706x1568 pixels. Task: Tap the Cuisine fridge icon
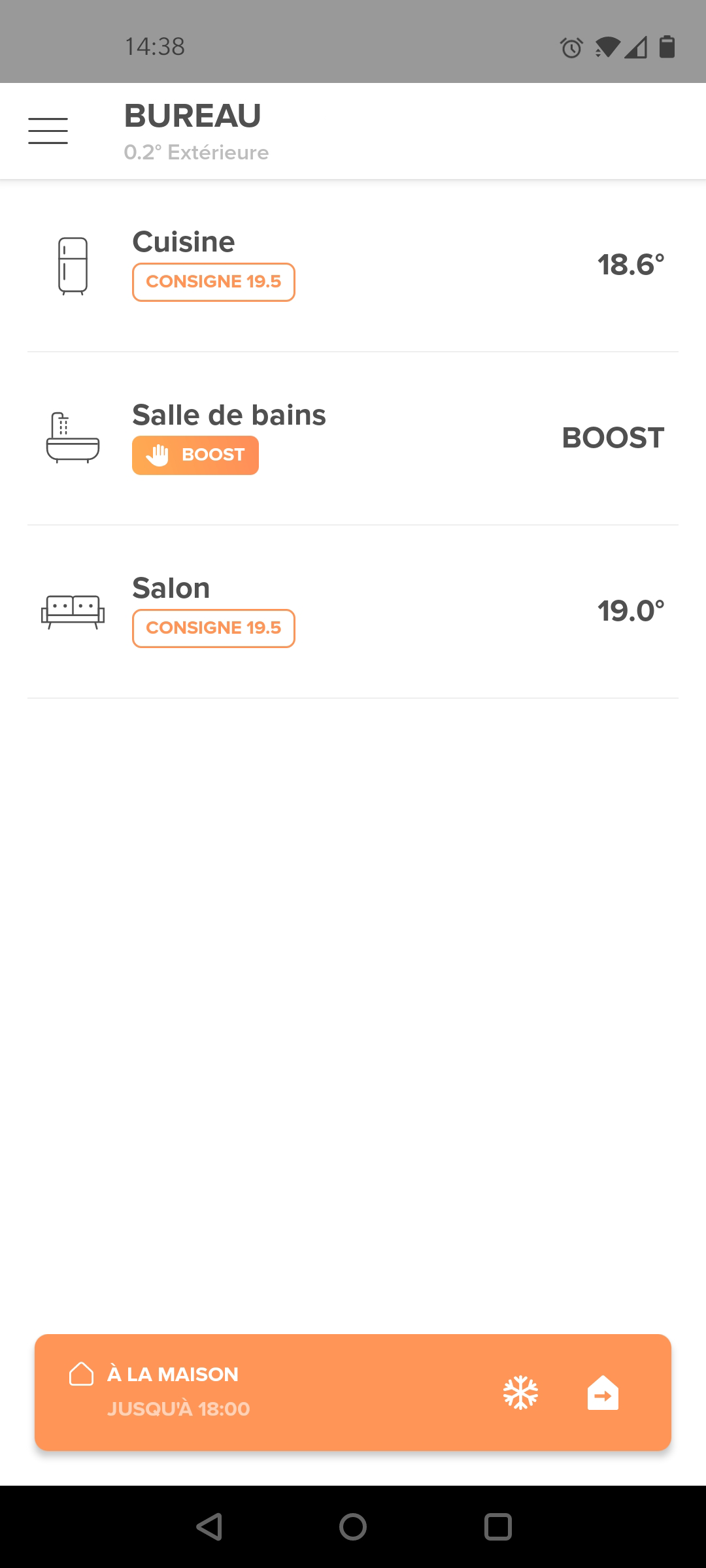[x=73, y=266]
